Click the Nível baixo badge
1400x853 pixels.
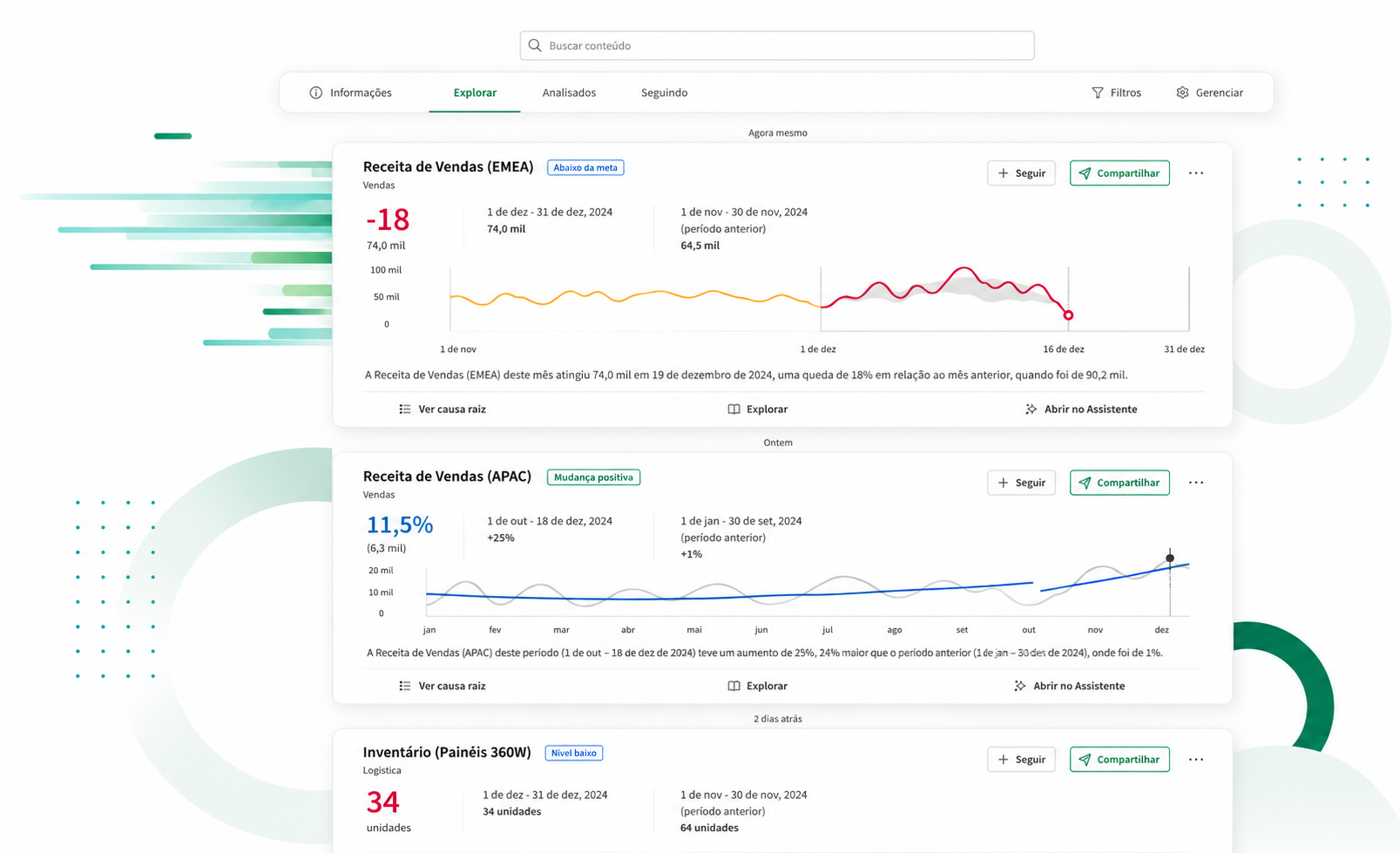tap(574, 753)
